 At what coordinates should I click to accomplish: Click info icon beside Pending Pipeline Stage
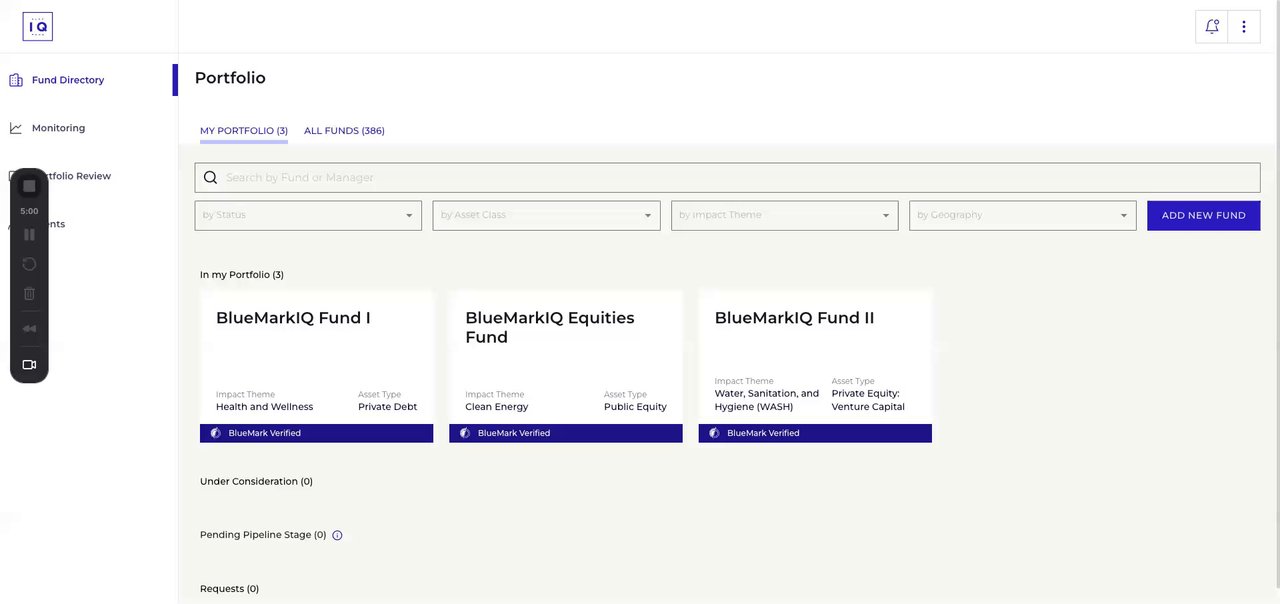click(337, 535)
